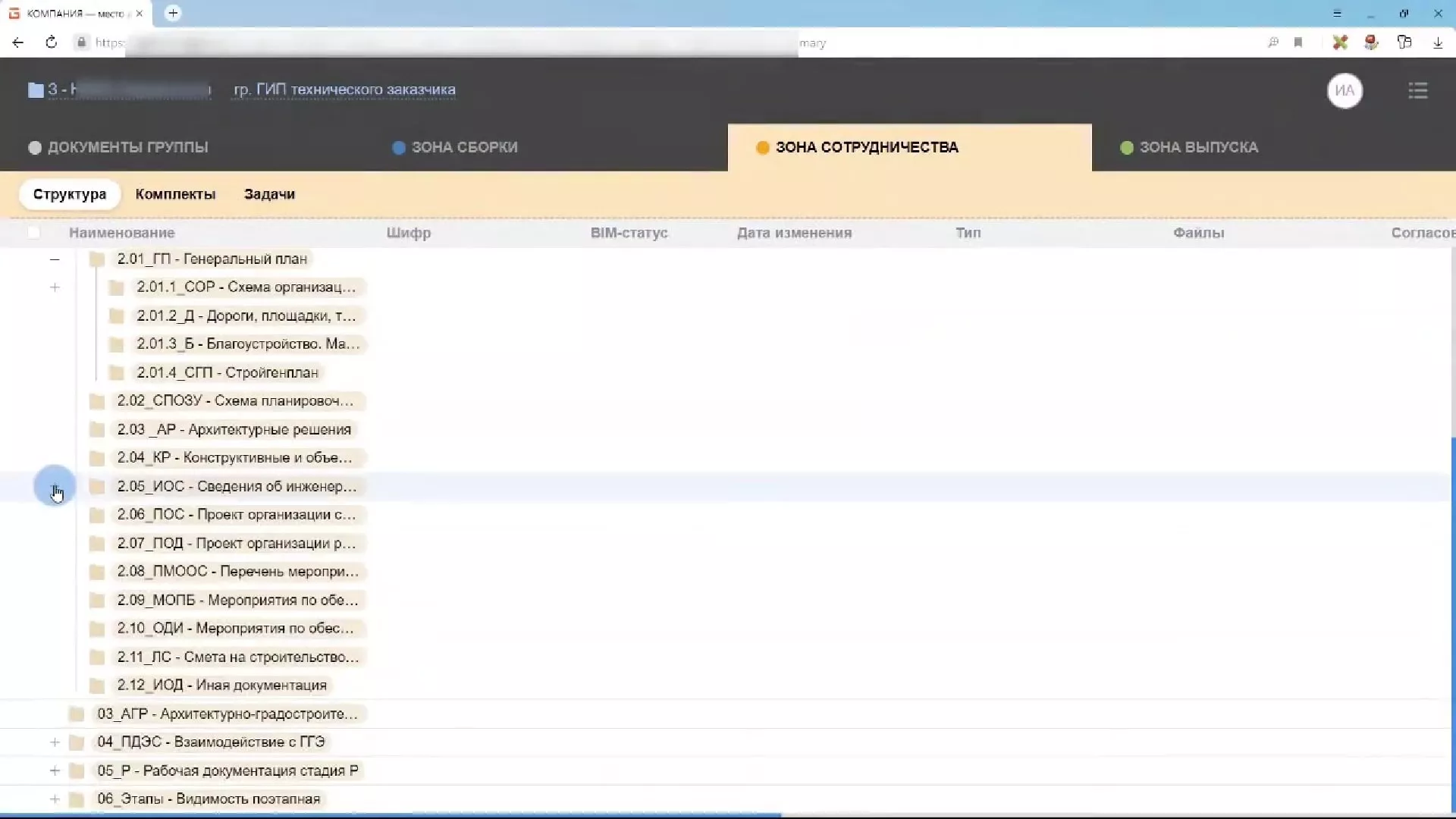Screen dimensions: 1456x819
Task: Click the browser reload icon
Action: click(51, 42)
